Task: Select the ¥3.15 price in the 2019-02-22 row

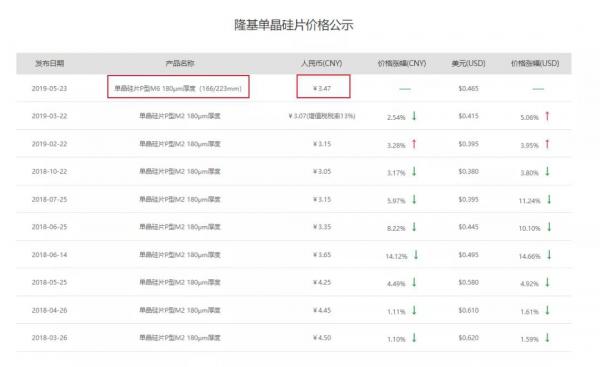Action: (322, 144)
